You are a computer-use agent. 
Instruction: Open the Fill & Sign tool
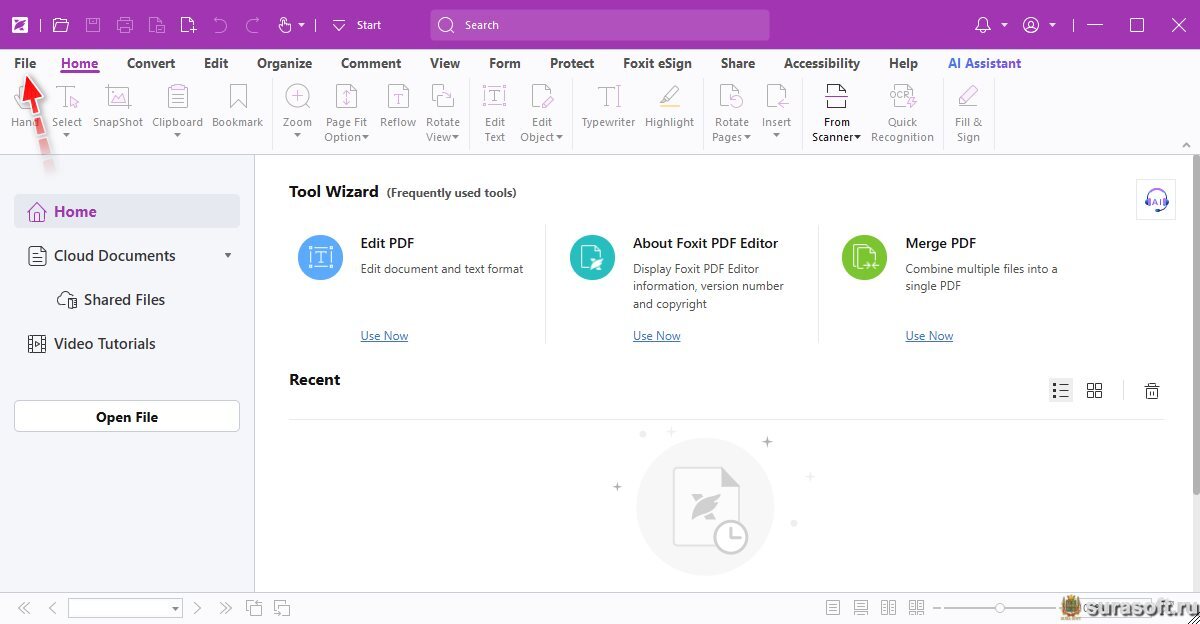[x=968, y=98]
